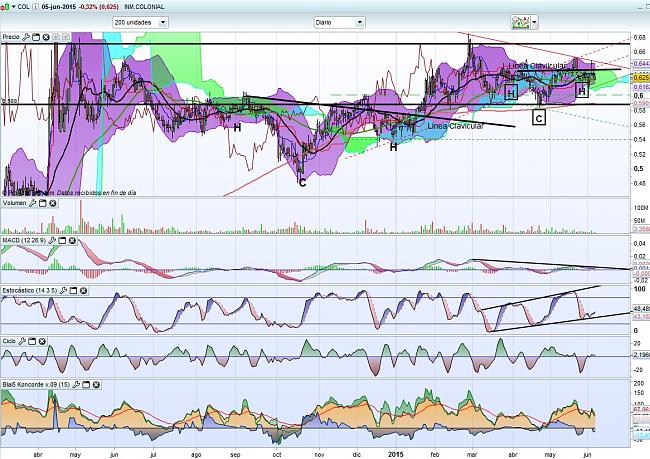Click the oct label on time axis
This screenshot has height=459, width=650.
click(x=277, y=454)
